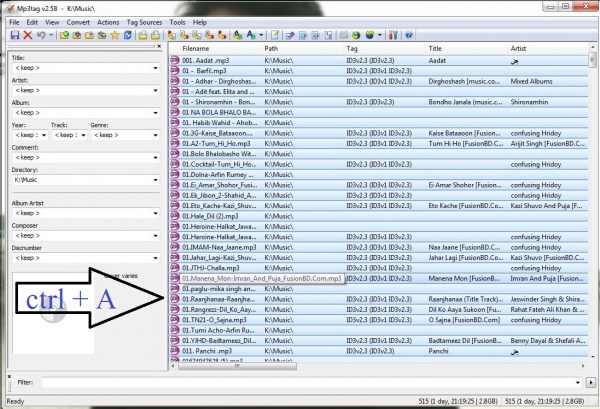Image resolution: width=600 pixels, height=409 pixels.
Task: Click the Filter options arrow button
Action: [591, 382]
